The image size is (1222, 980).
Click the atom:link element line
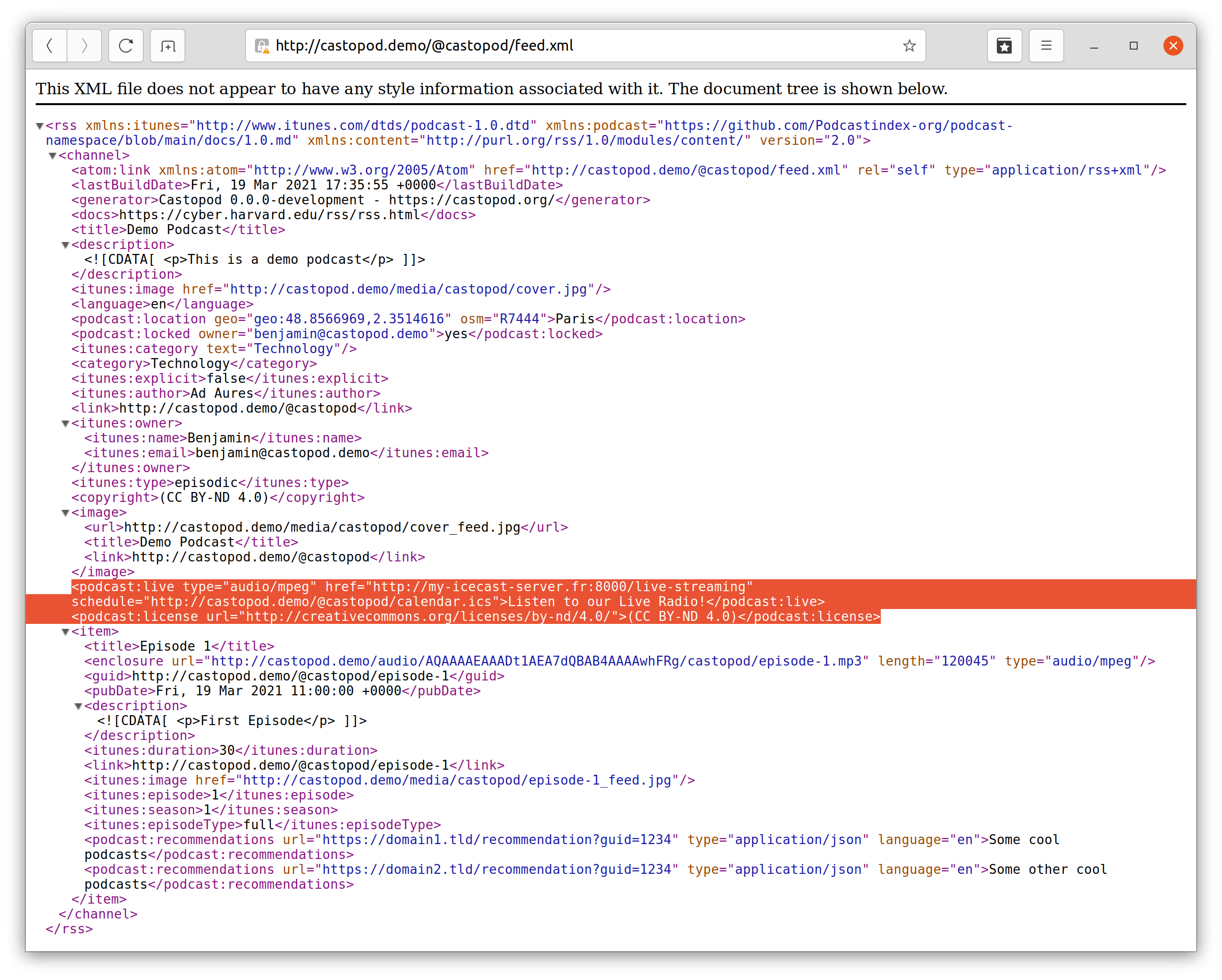coord(618,170)
